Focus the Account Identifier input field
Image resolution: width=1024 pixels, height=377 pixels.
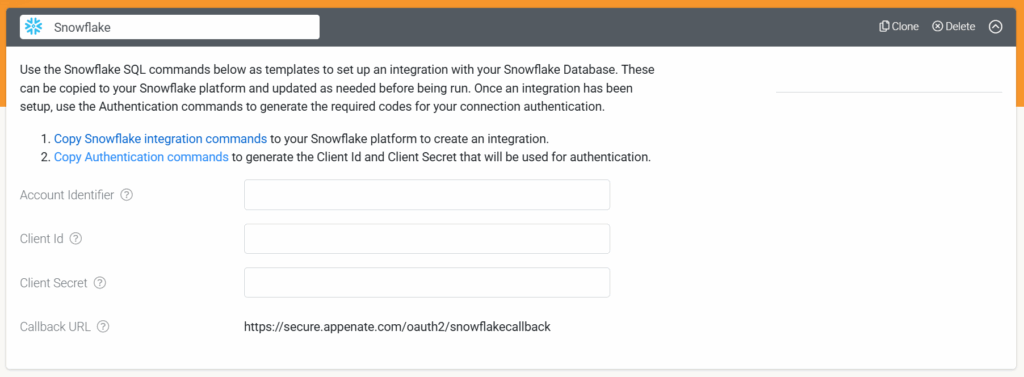pyautogui.click(x=427, y=195)
